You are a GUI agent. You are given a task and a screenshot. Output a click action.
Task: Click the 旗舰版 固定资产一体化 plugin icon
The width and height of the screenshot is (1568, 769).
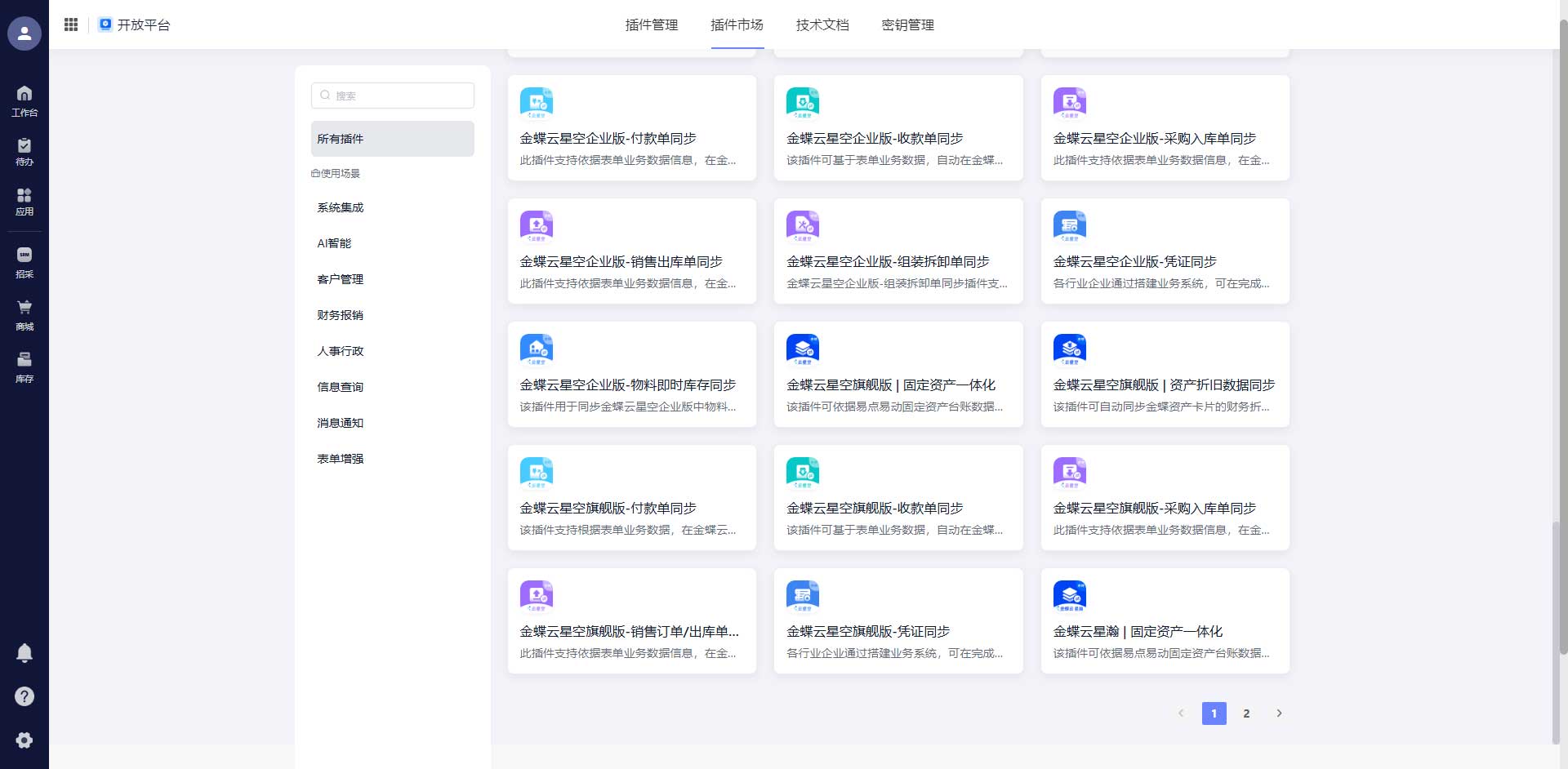coord(803,349)
